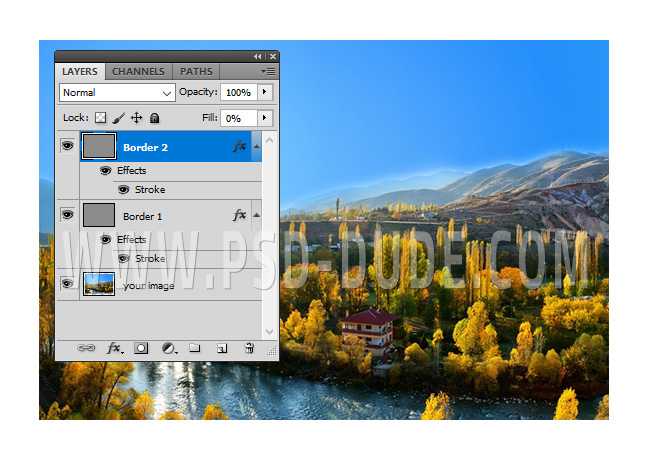The image size is (650, 460).
Task: Add a layer mask
Action: click(141, 348)
